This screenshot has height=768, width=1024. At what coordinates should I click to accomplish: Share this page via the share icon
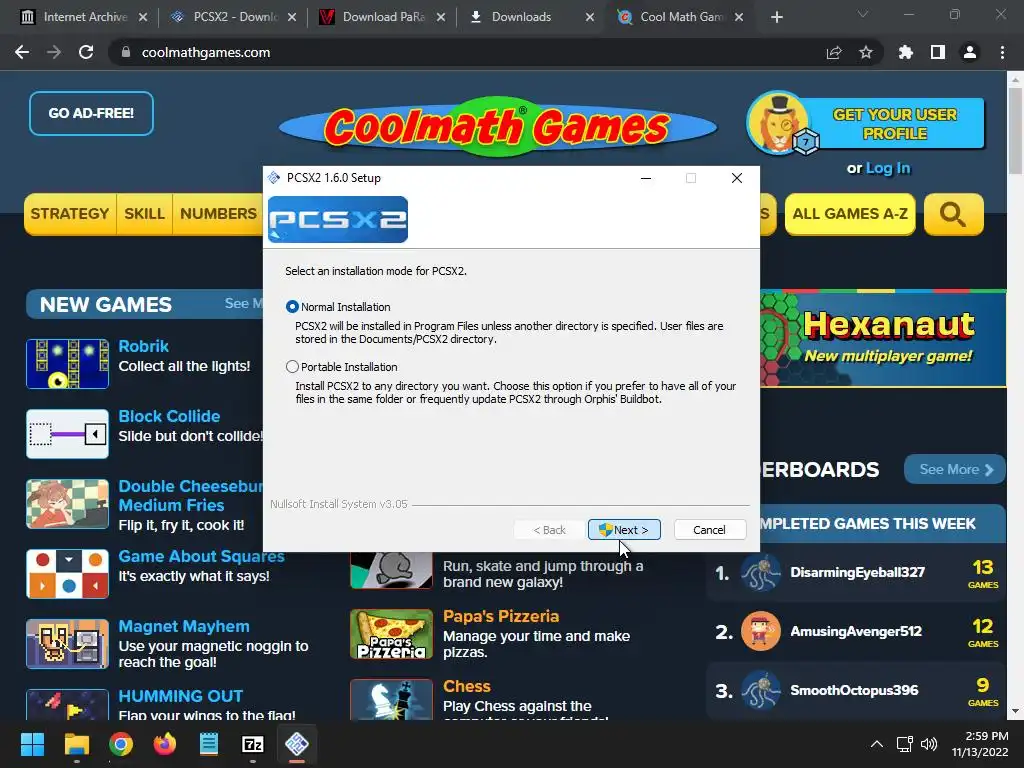coord(834,52)
